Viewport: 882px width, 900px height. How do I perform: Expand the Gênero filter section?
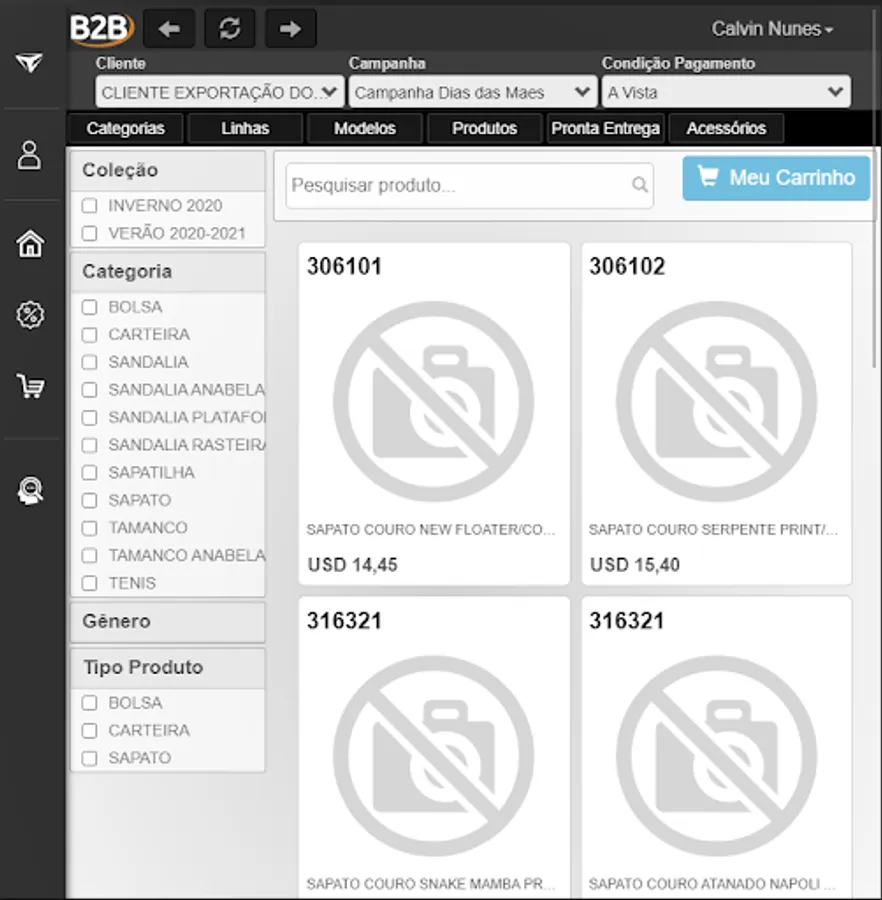pos(168,622)
